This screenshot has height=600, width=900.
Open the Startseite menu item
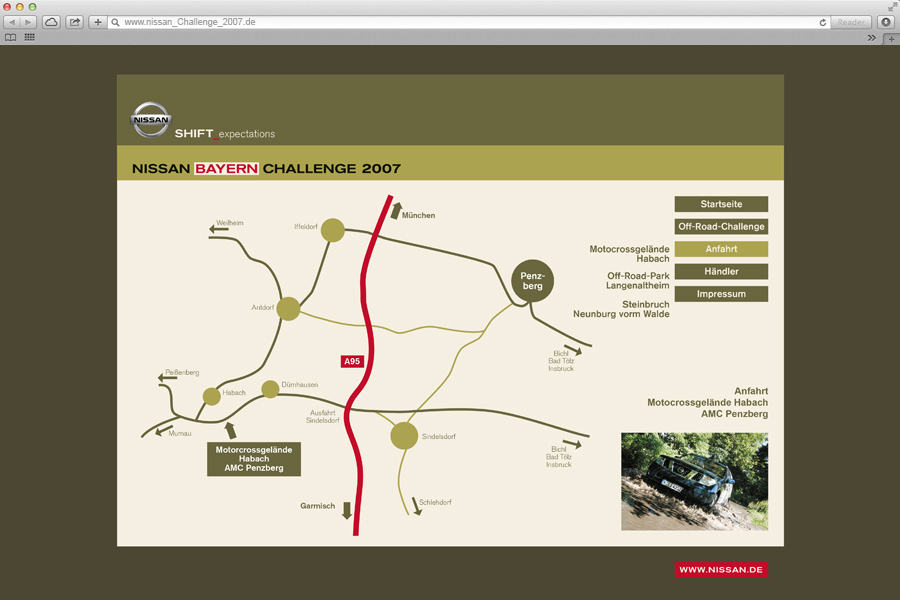(721, 204)
